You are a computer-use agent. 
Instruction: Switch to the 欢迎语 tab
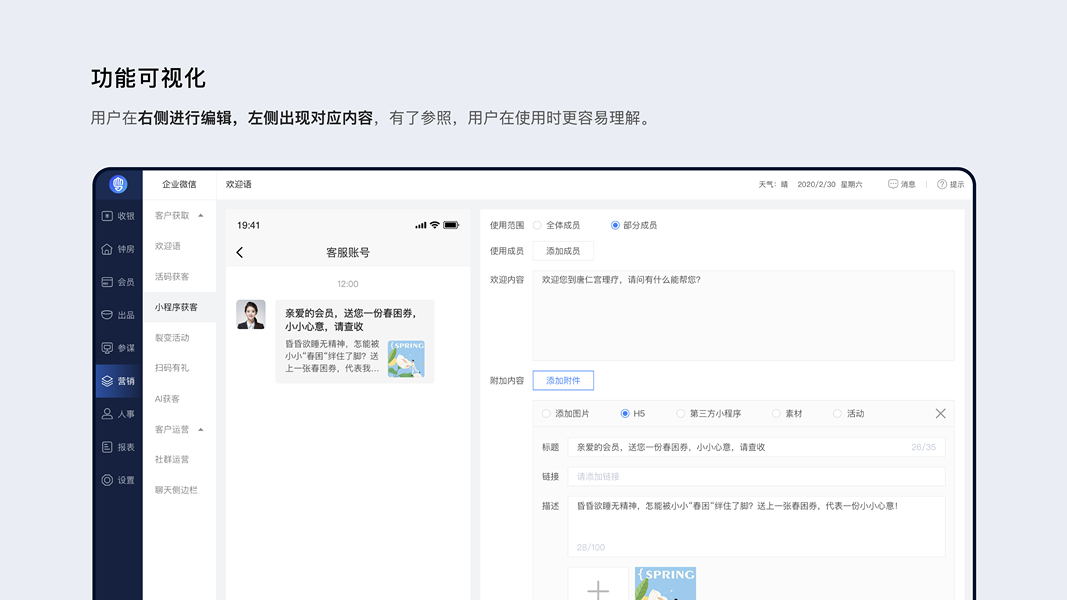239,184
